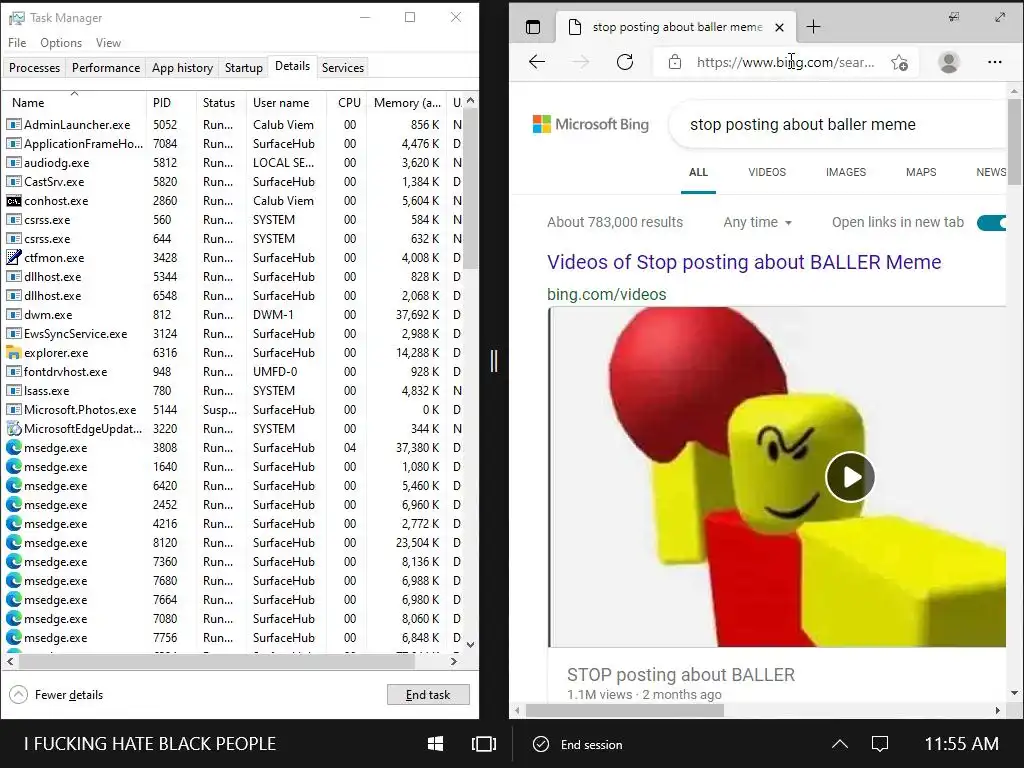Click the Task Manager title bar icon
The height and width of the screenshot is (768, 1024).
pyautogui.click(x=16, y=18)
